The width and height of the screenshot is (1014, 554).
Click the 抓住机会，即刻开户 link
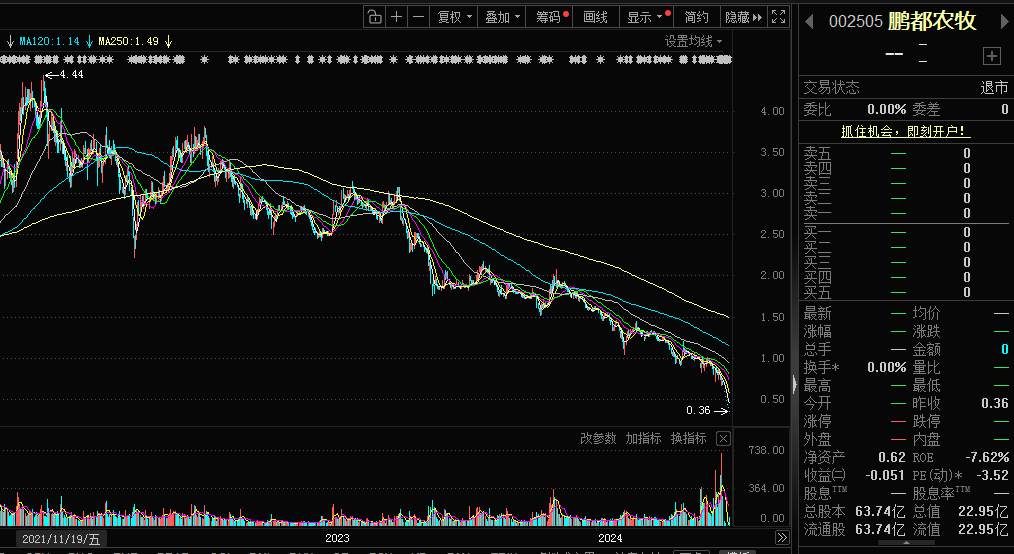pos(905,131)
